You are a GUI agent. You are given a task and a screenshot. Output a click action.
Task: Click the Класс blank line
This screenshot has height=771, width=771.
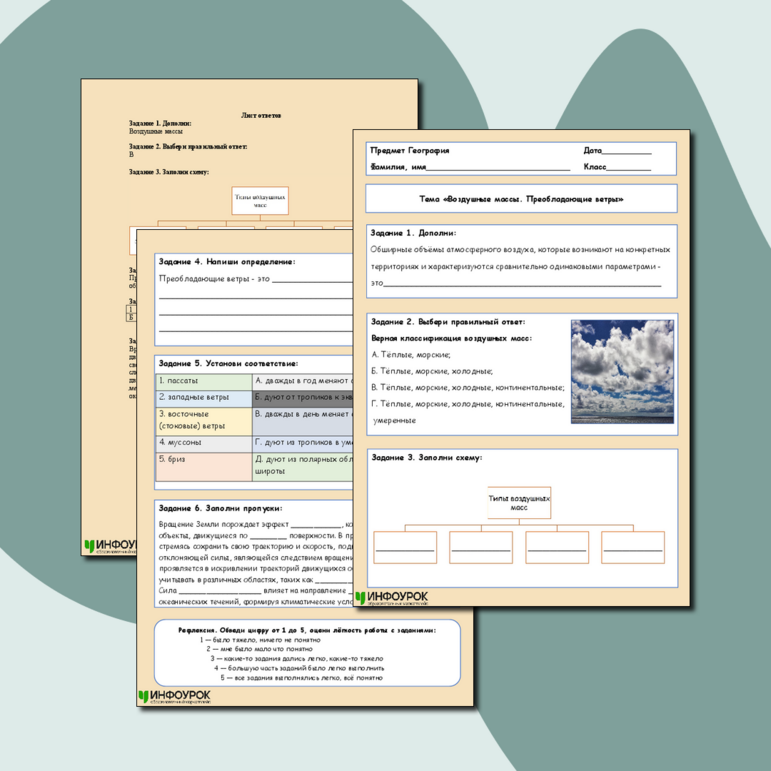pyautogui.click(x=630, y=167)
